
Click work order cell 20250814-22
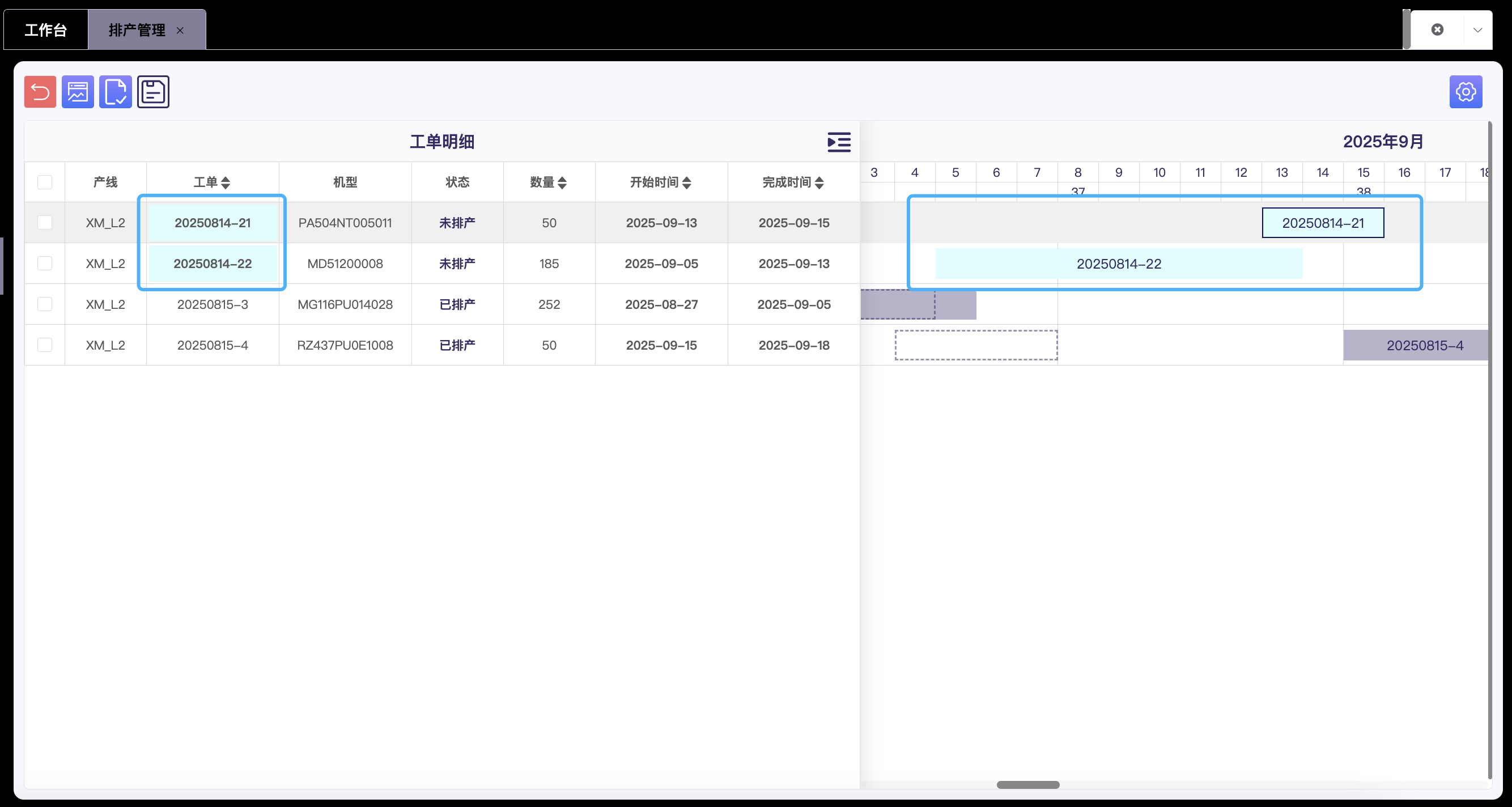(213, 264)
